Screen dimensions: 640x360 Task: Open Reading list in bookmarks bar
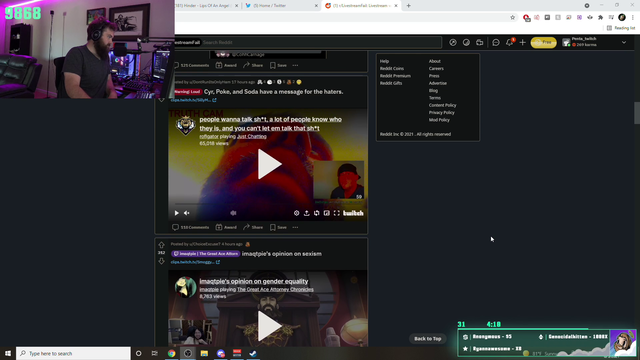[621, 28]
